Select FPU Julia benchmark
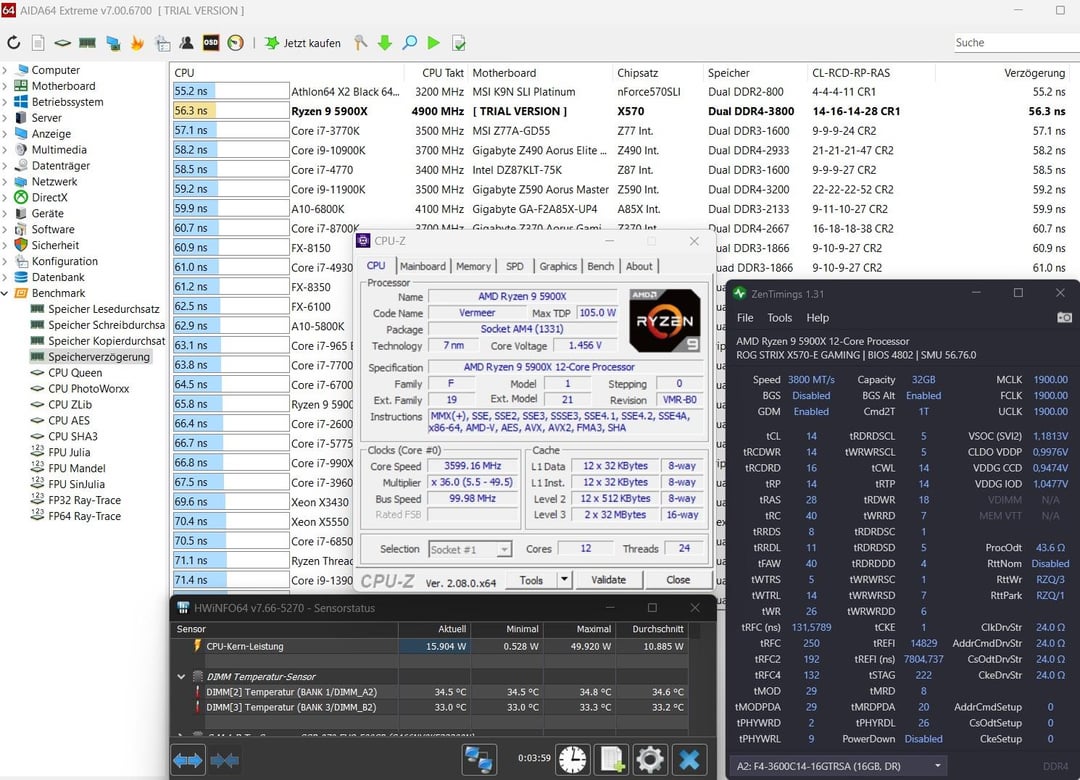1080x780 pixels. click(x=69, y=452)
